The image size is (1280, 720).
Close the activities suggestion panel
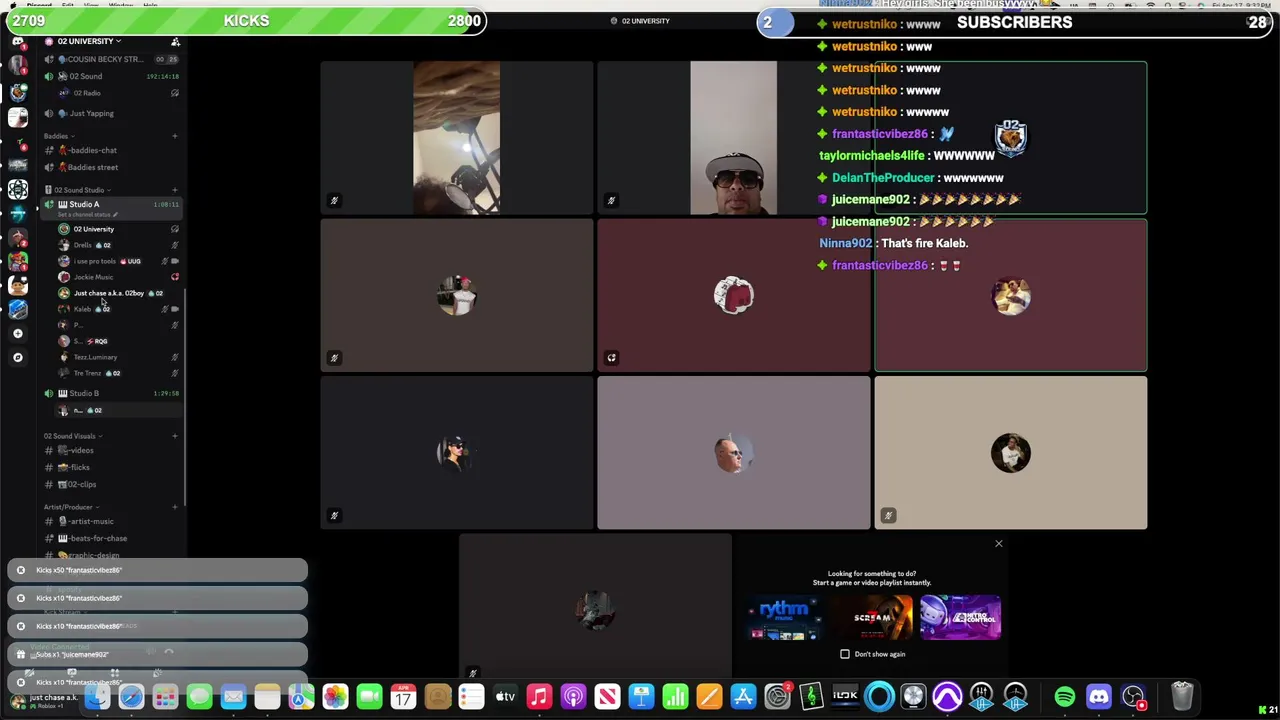(998, 544)
